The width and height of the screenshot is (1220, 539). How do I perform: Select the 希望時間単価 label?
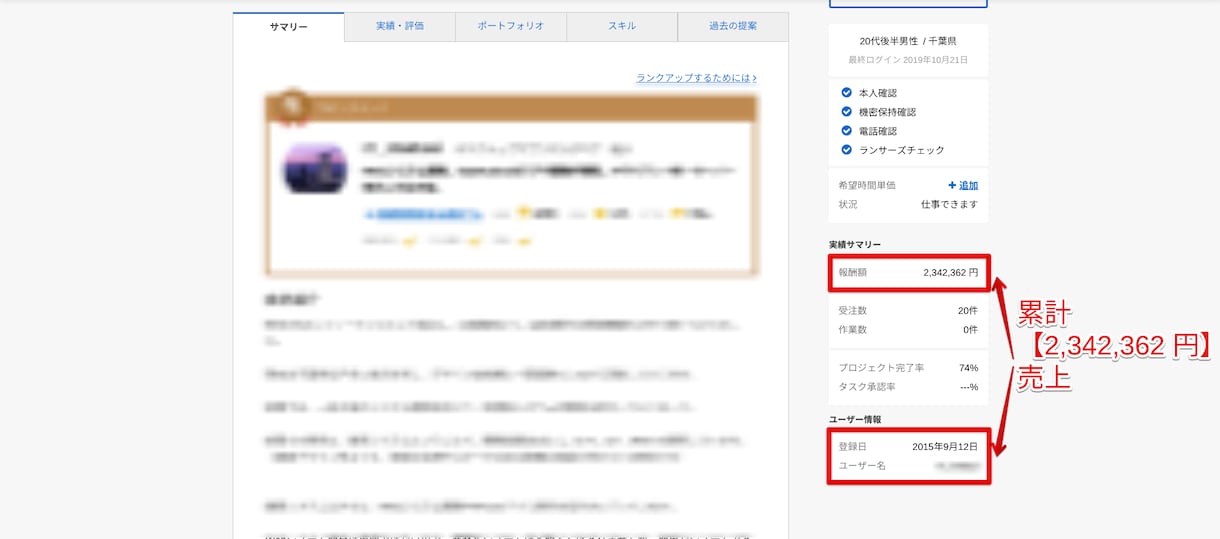867,185
